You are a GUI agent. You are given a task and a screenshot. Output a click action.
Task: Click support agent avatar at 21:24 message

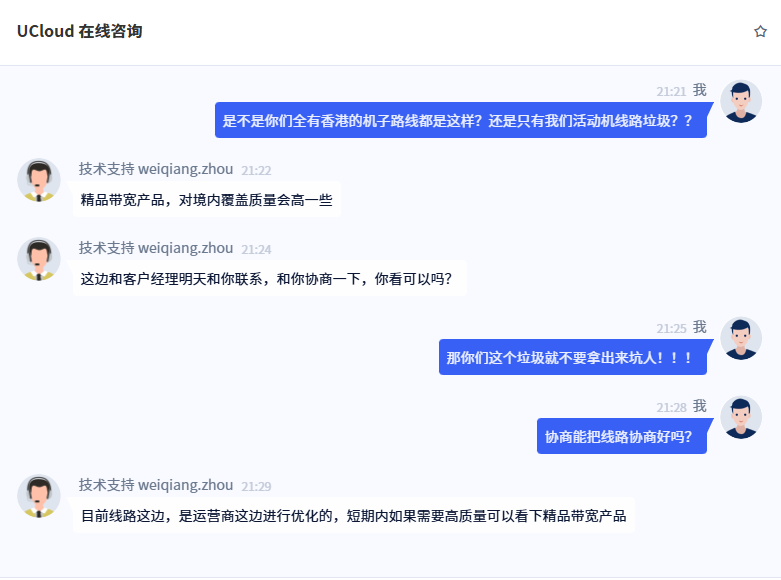click(39, 259)
